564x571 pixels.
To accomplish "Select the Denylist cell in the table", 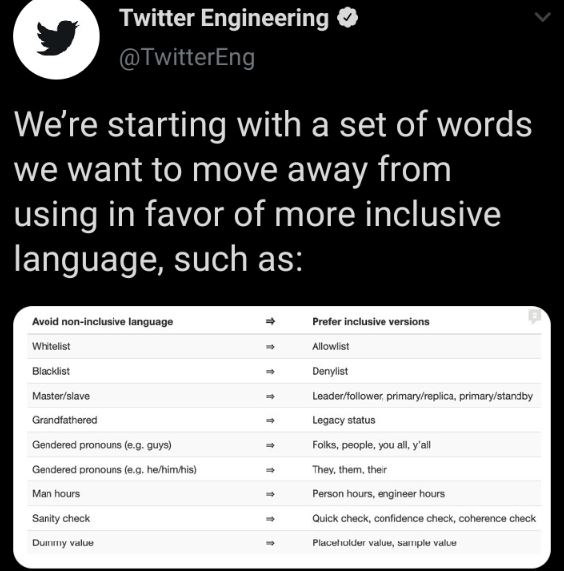I will pos(330,371).
